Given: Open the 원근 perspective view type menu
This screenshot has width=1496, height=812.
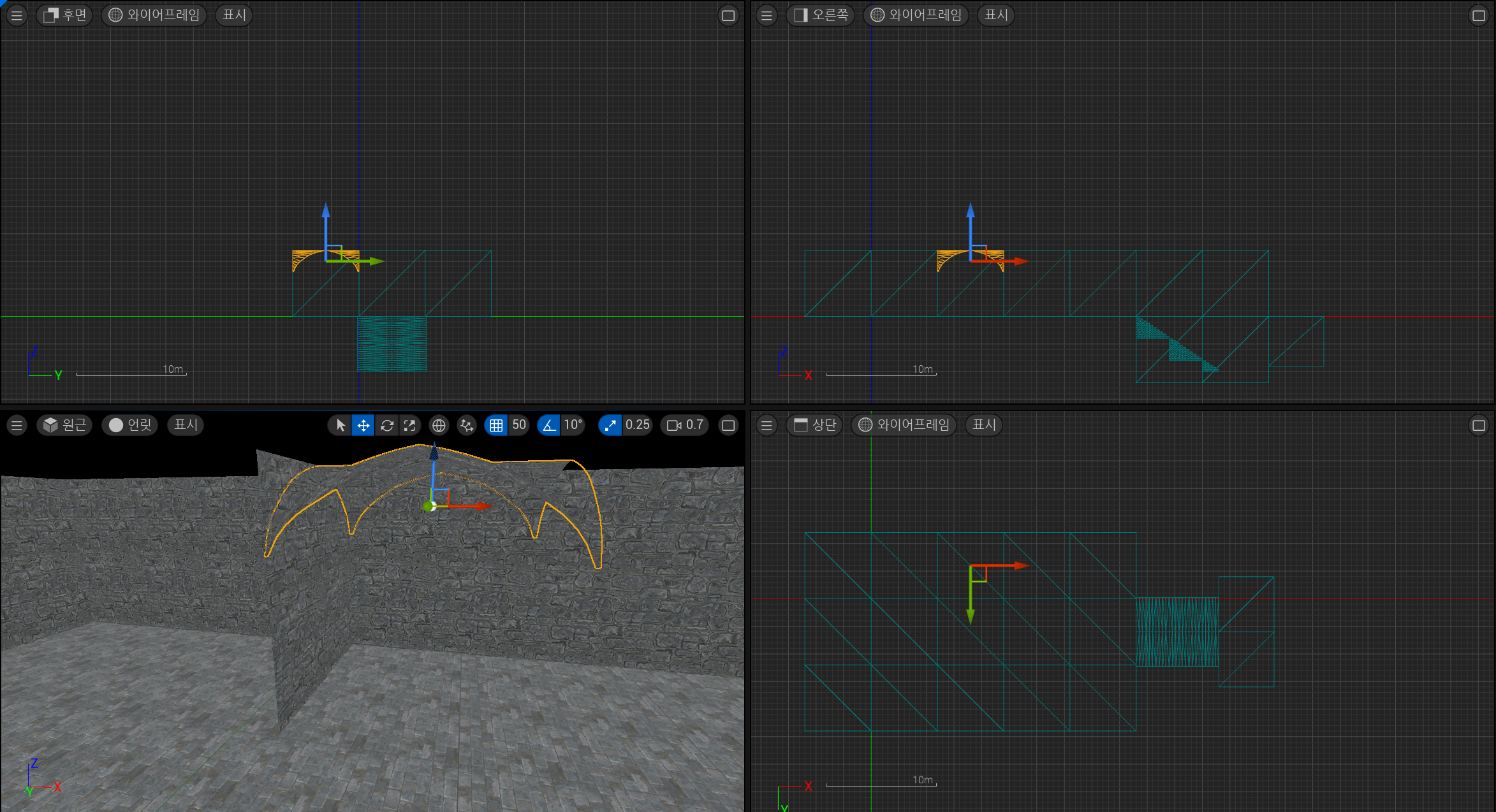Looking at the screenshot, I should (x=65, y=425).
